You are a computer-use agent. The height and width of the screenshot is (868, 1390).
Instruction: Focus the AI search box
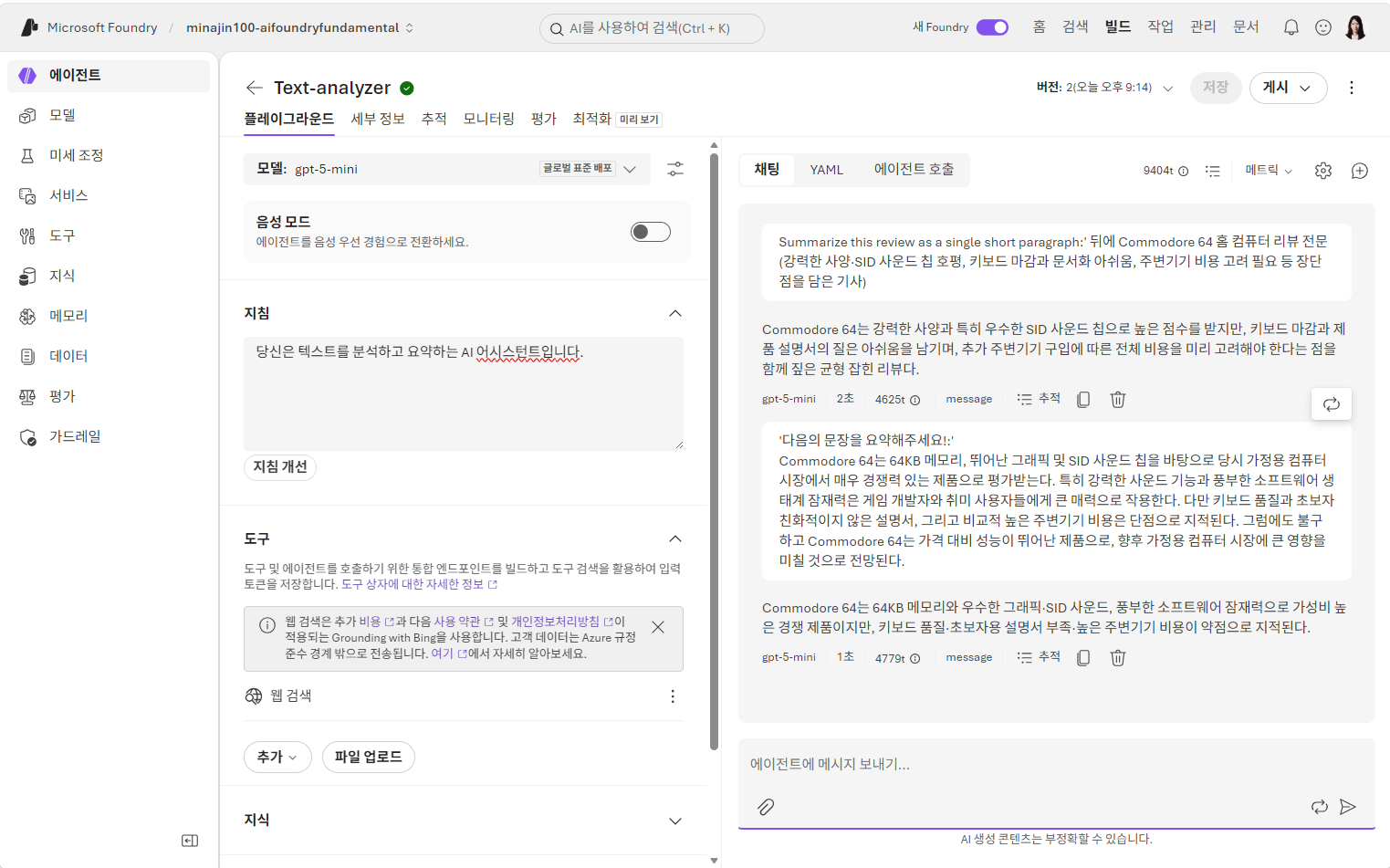tap(652, 28)
